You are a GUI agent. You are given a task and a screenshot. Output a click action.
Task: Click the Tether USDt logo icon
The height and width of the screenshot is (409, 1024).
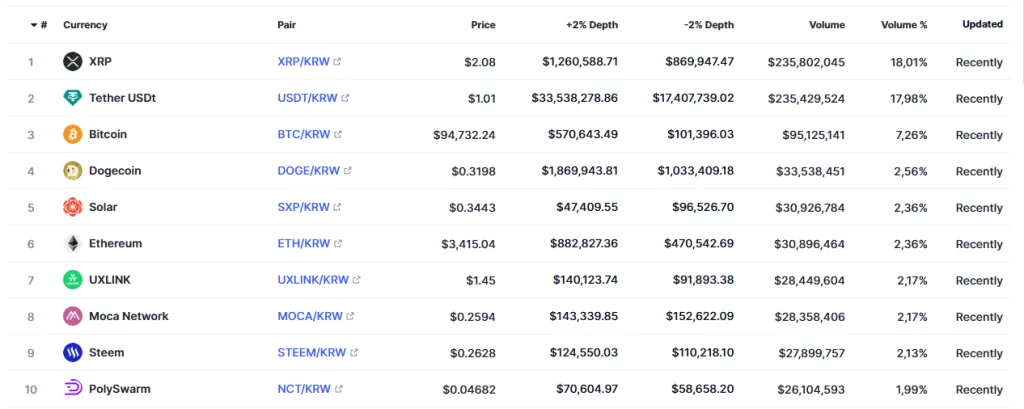coord(72,98)
